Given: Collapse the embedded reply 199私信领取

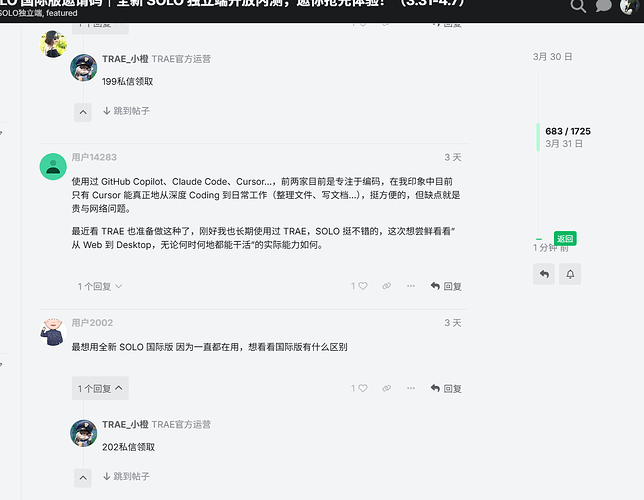Looking at the screenshot, I should 83,112.
